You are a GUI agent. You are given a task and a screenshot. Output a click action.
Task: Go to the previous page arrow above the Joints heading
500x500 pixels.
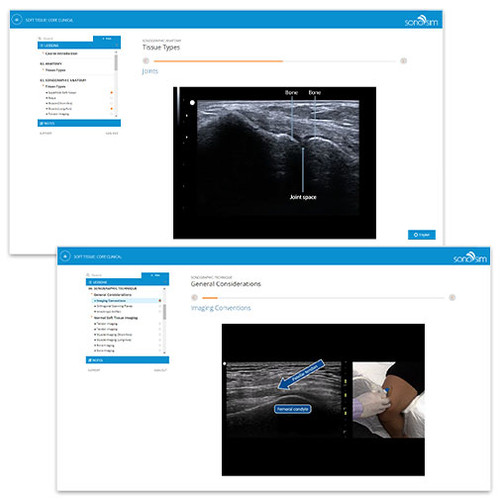click(146, 61)
